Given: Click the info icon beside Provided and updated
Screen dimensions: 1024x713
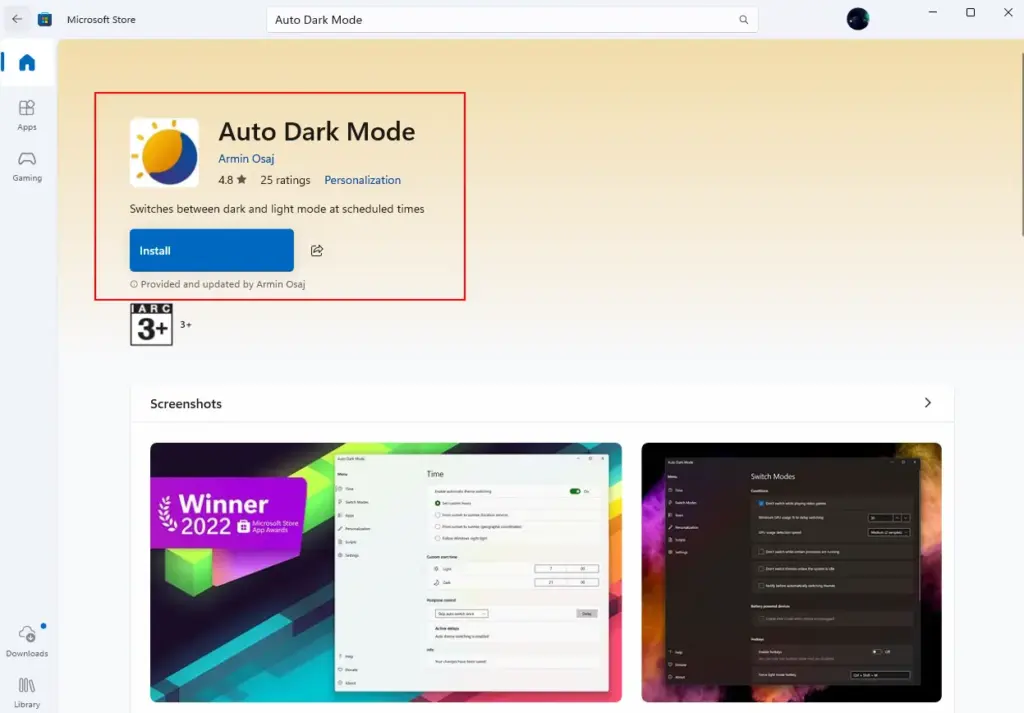Looking at the screenshot, I should 134,284.
